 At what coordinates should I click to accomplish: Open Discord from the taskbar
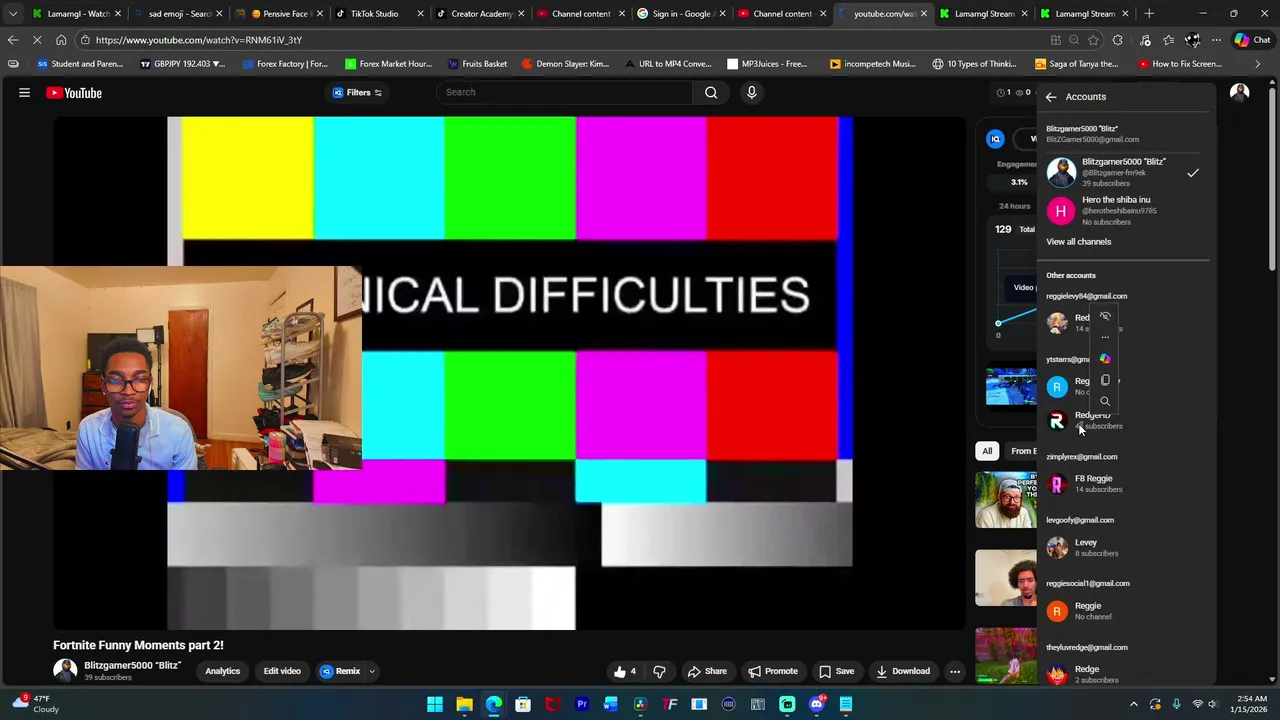816,704
